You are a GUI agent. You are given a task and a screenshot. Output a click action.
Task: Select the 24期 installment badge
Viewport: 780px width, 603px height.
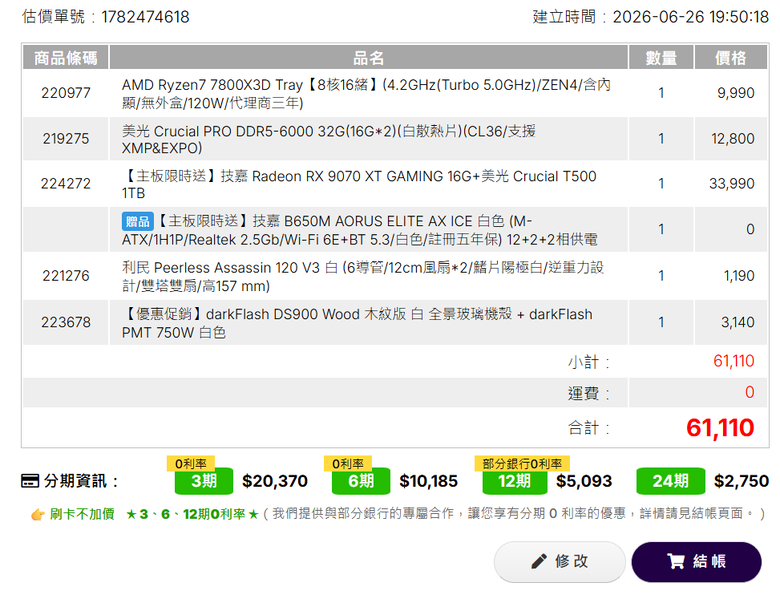[x=671, y=481]
